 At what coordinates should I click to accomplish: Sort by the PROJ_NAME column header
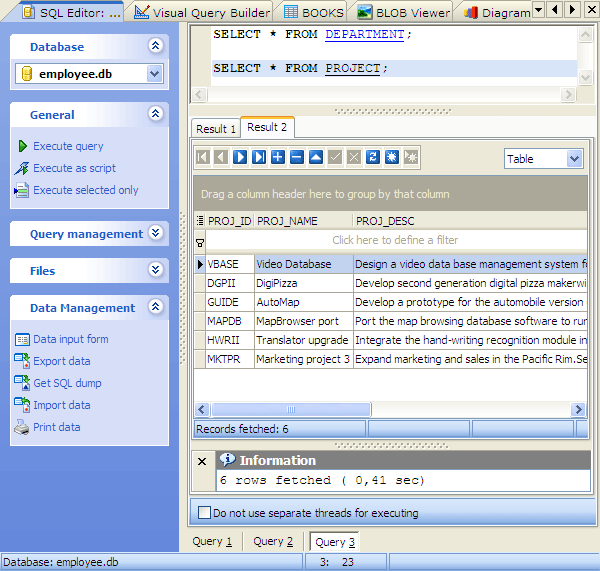click(x=303, y=221)
